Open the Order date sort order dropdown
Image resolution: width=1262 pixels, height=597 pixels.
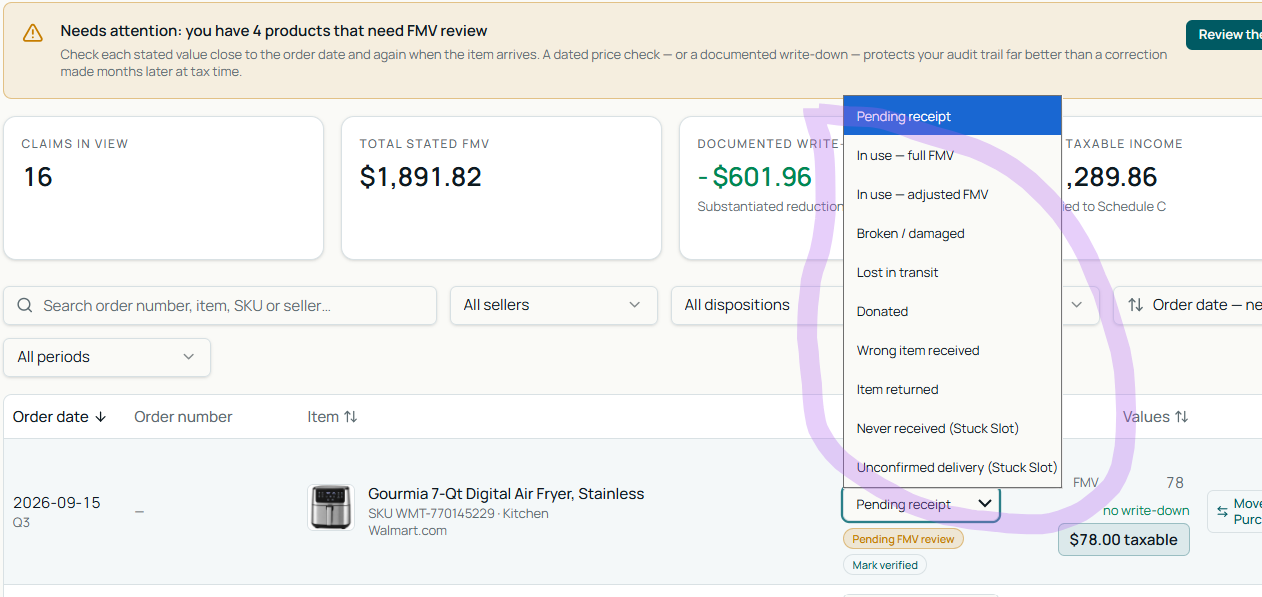tap(1188, 305)
